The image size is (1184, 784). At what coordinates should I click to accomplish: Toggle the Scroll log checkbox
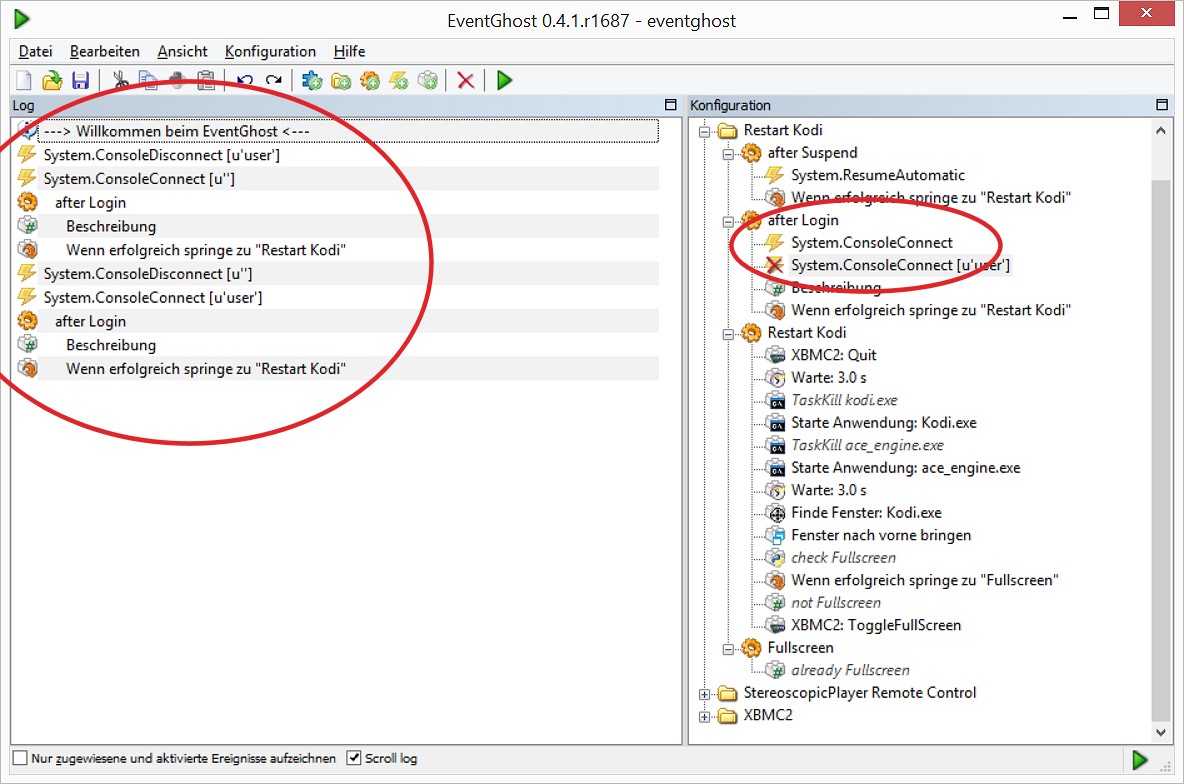point(353,758)
